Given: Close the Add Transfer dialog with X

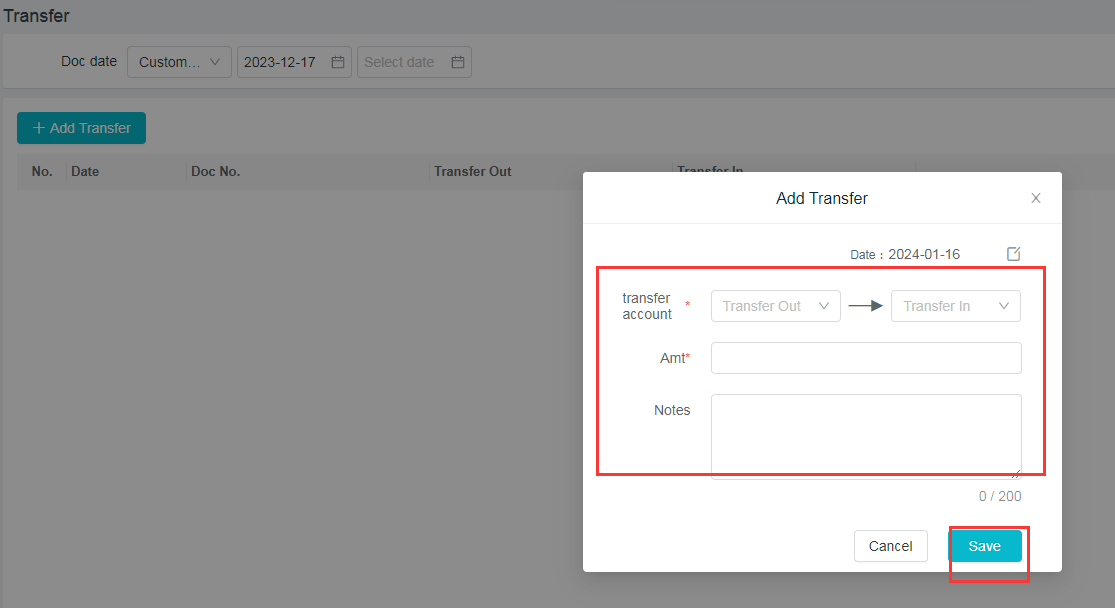Looking at the screenshot, I should (1036, 198).
